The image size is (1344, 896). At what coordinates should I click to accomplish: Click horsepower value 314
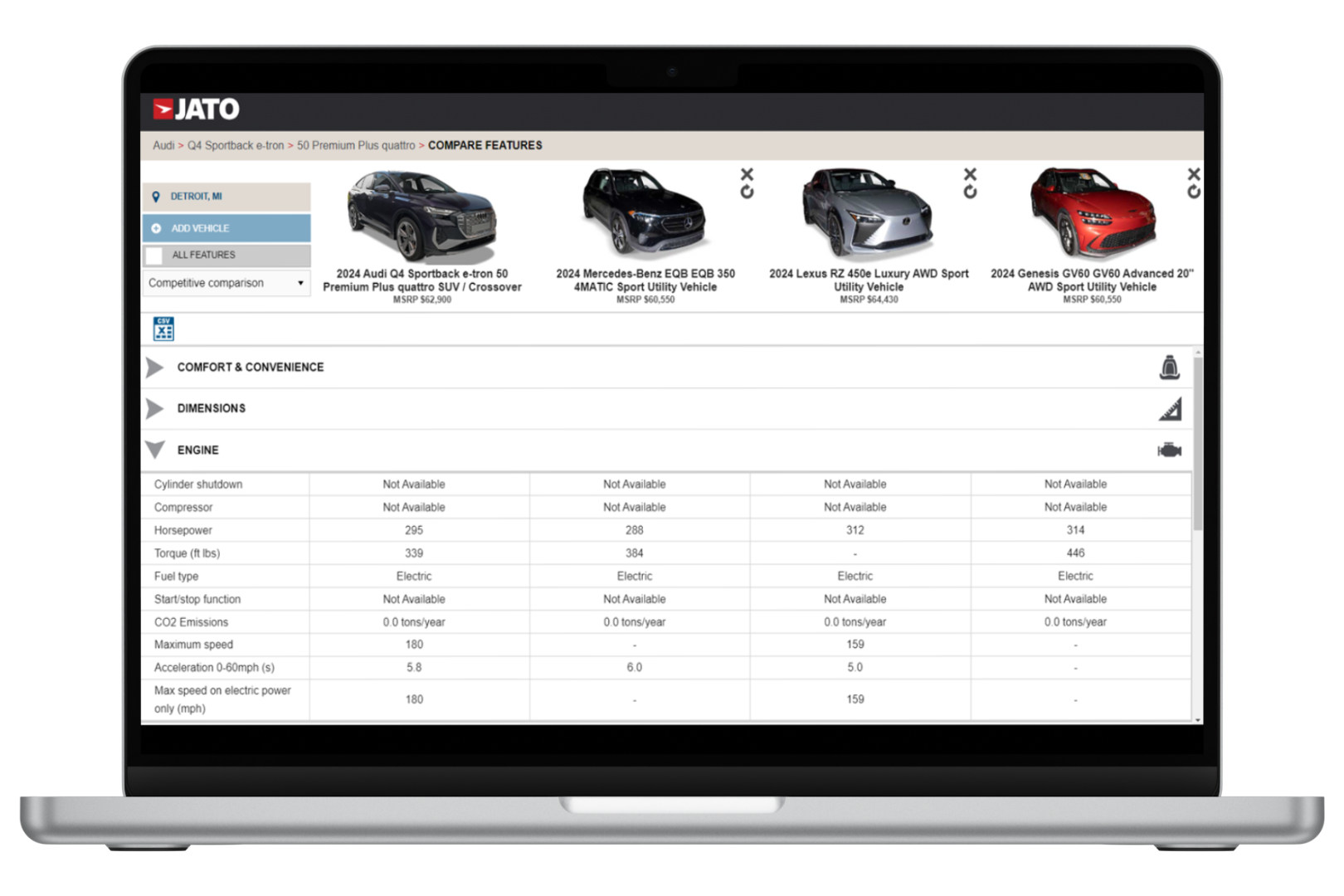pyautogui.click(x=1075, y=530)
